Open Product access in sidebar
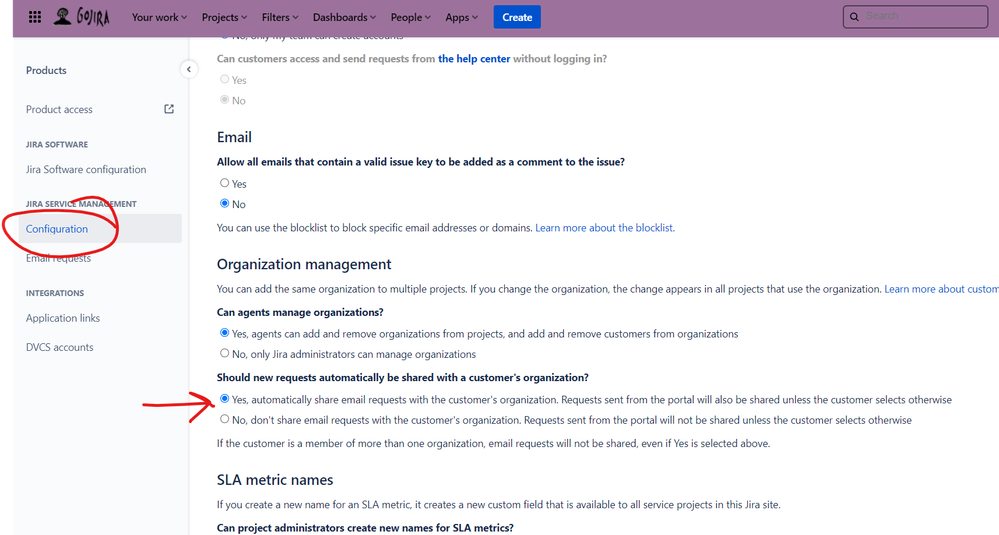999x535 pixels. tap(59, 110)
